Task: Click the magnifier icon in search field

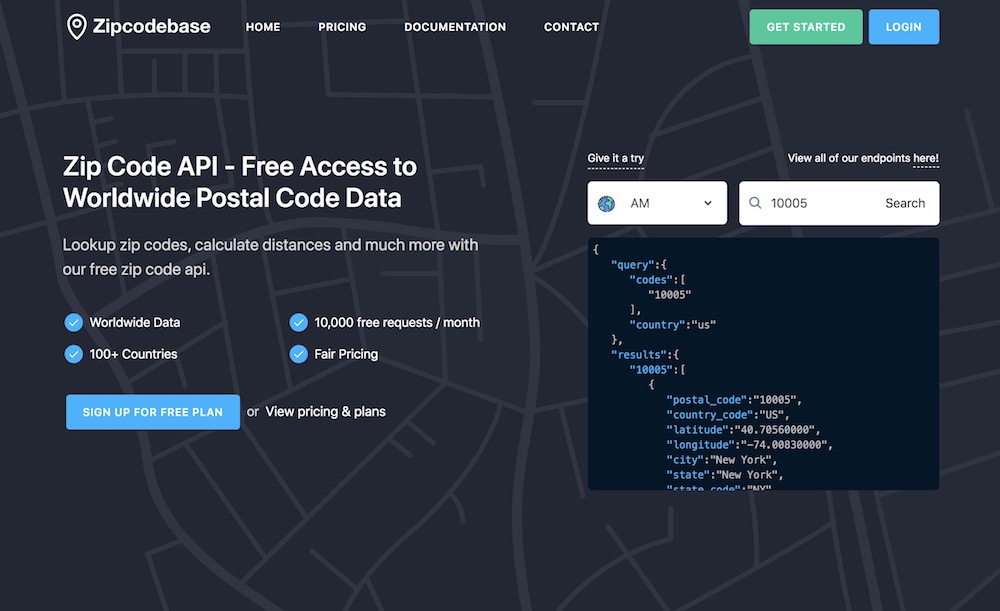Action: [x=755, y=203]
